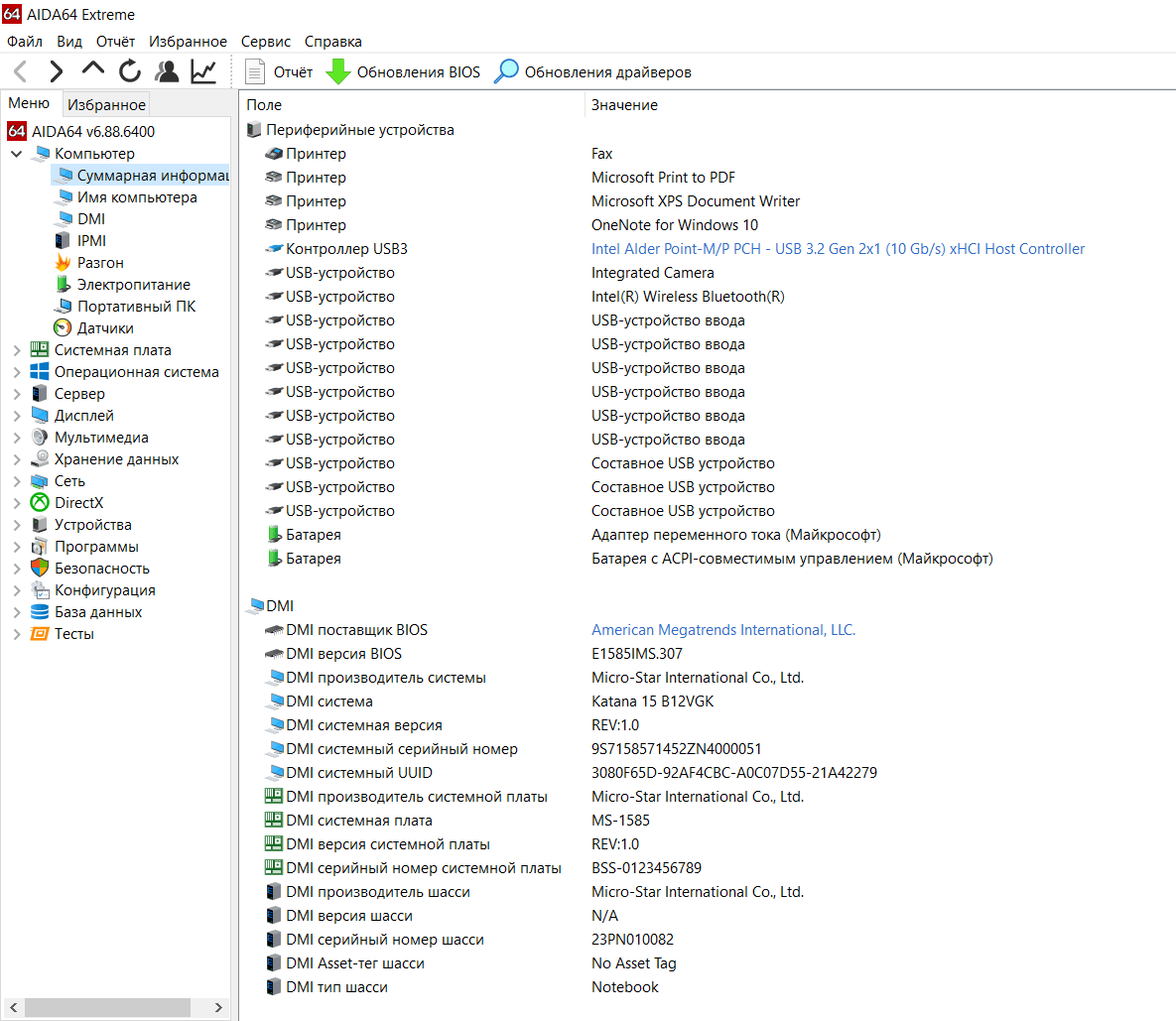Click the База данных database icon
Screen dimensions: 1176x1021
[40, 611]
